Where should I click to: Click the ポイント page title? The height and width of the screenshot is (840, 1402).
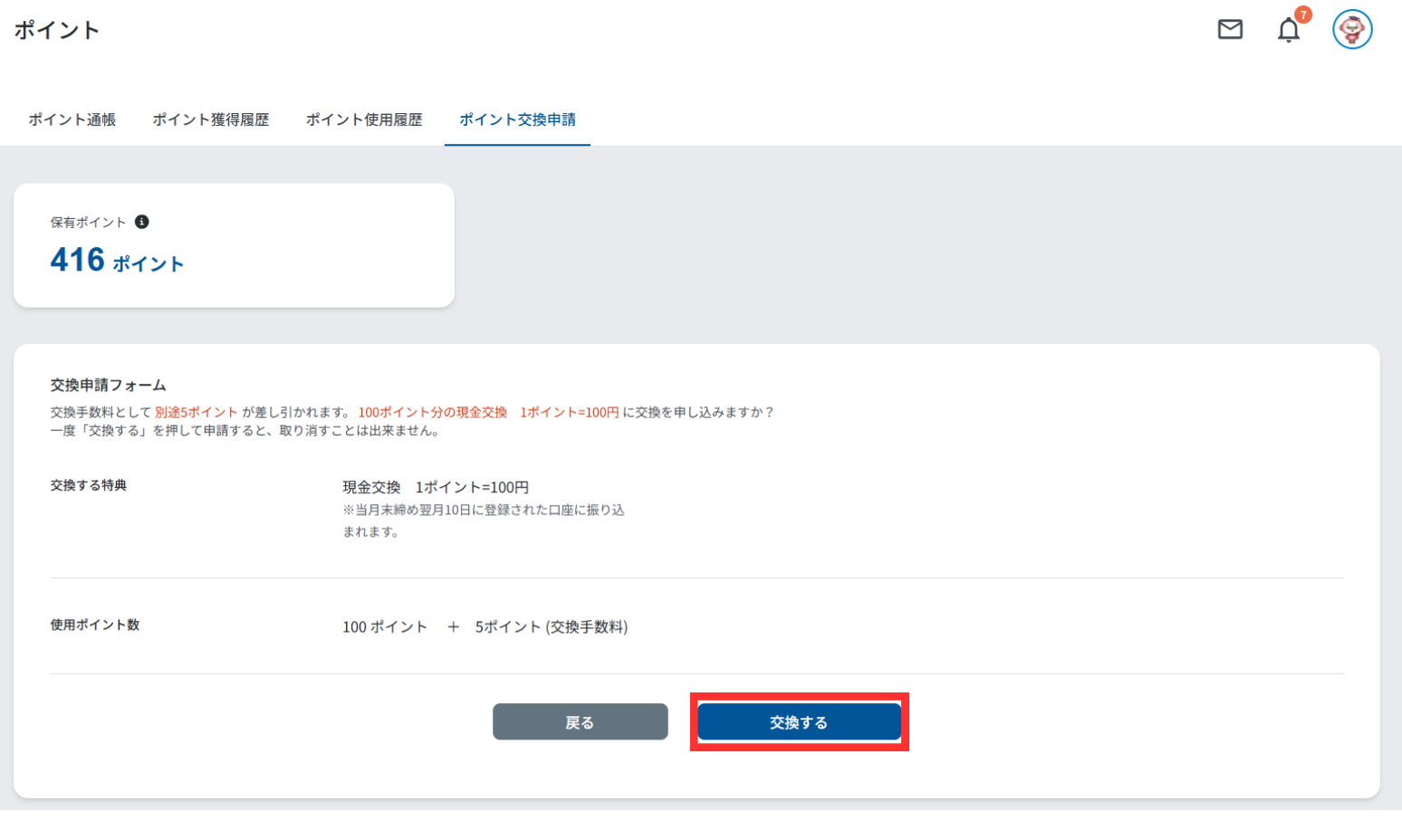click(x=56, y=30)
